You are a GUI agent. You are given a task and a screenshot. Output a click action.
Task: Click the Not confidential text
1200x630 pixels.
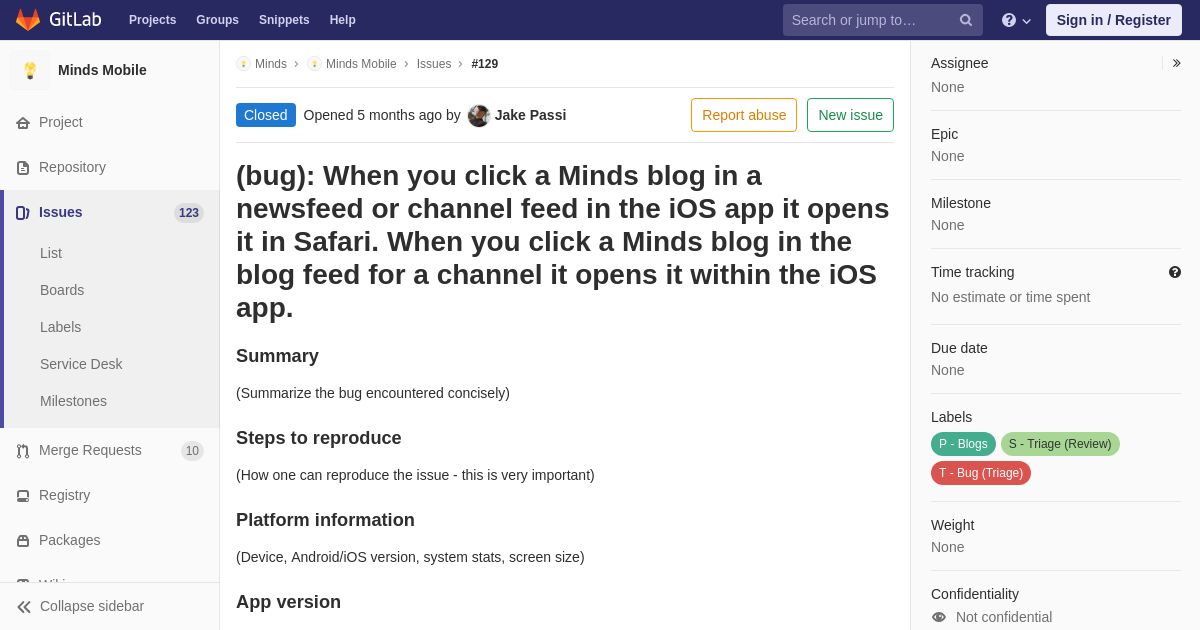(1004, 617)
